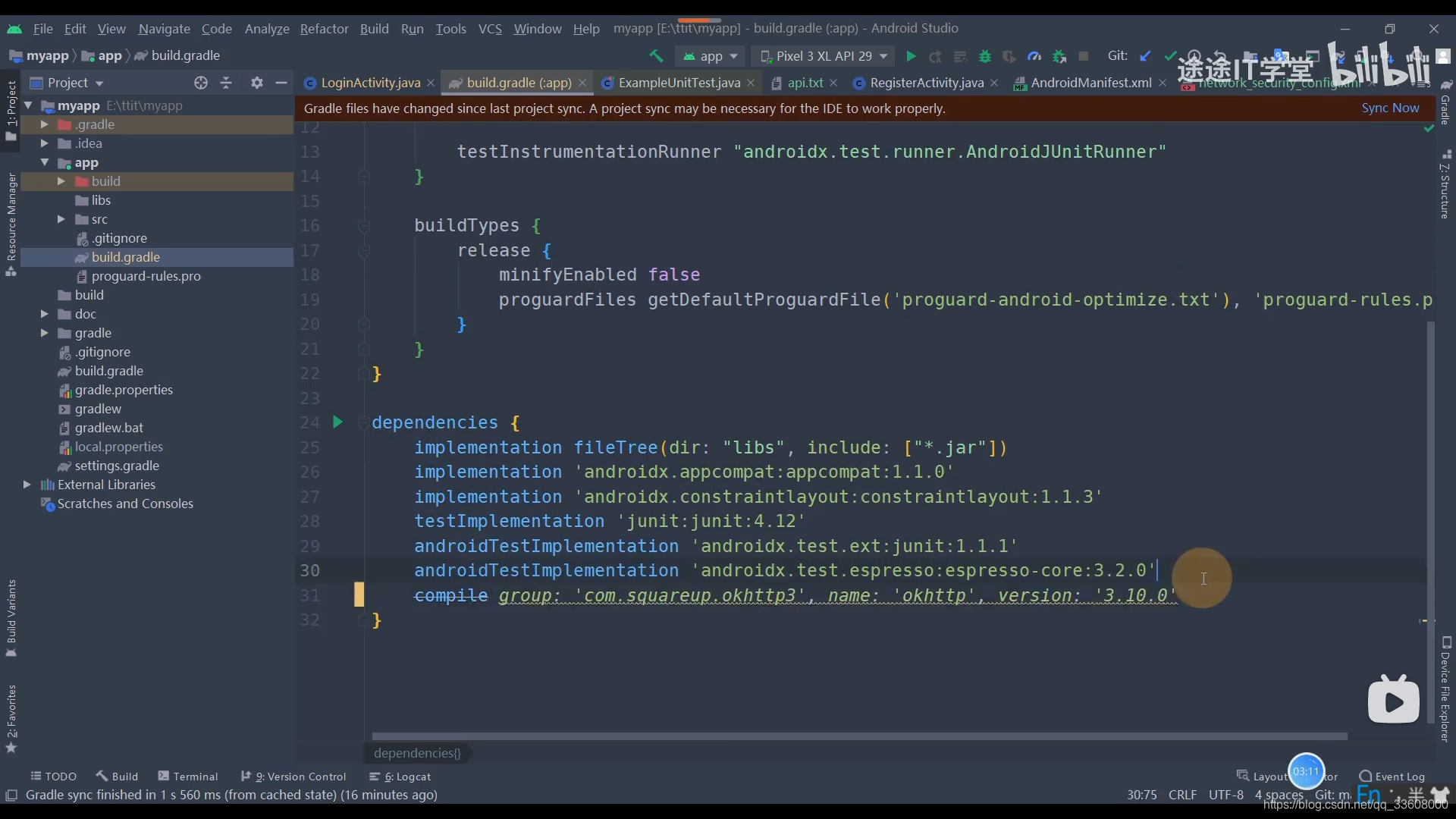The image size is (1456, 819).
Task: Toggle the 1: Project tool window
Action: click(11, 110)
